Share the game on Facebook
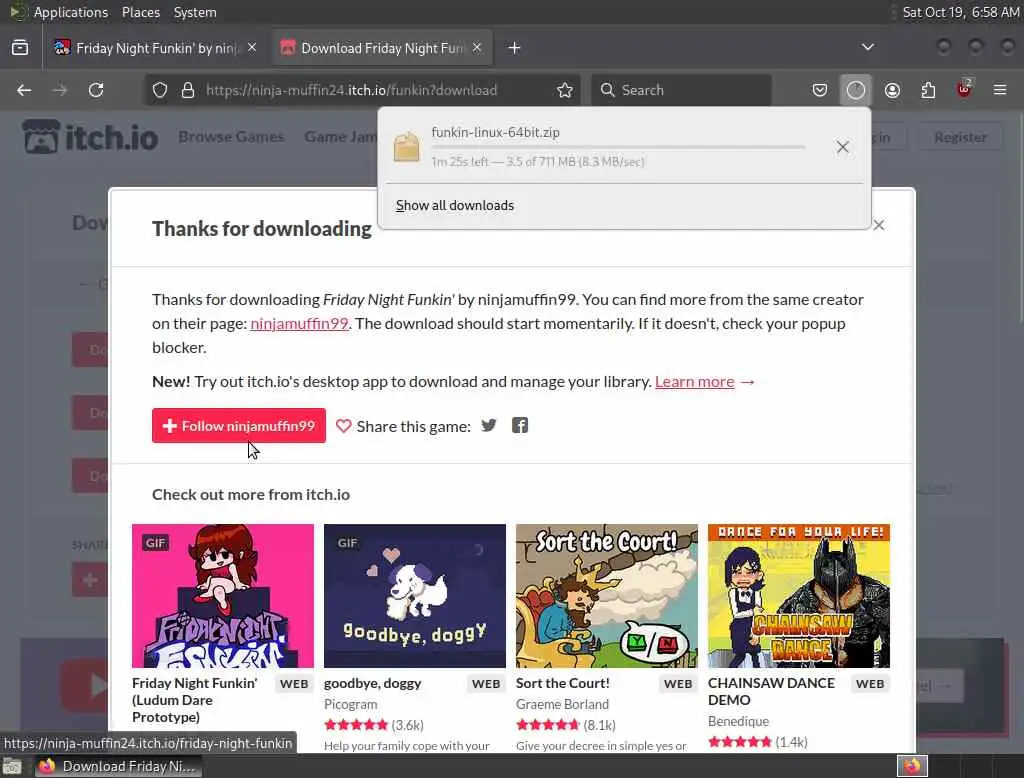The image size is (1024, 778). (x=520, y=425)
